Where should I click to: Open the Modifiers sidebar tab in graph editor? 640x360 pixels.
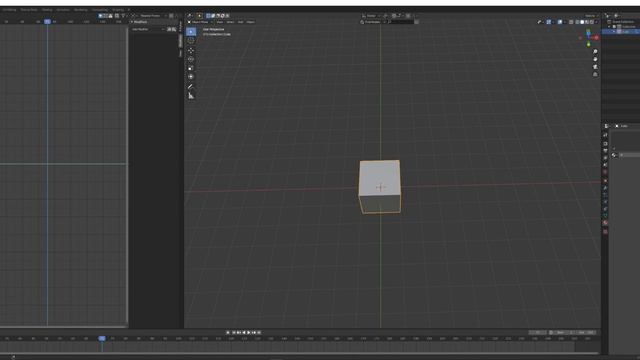180,40
